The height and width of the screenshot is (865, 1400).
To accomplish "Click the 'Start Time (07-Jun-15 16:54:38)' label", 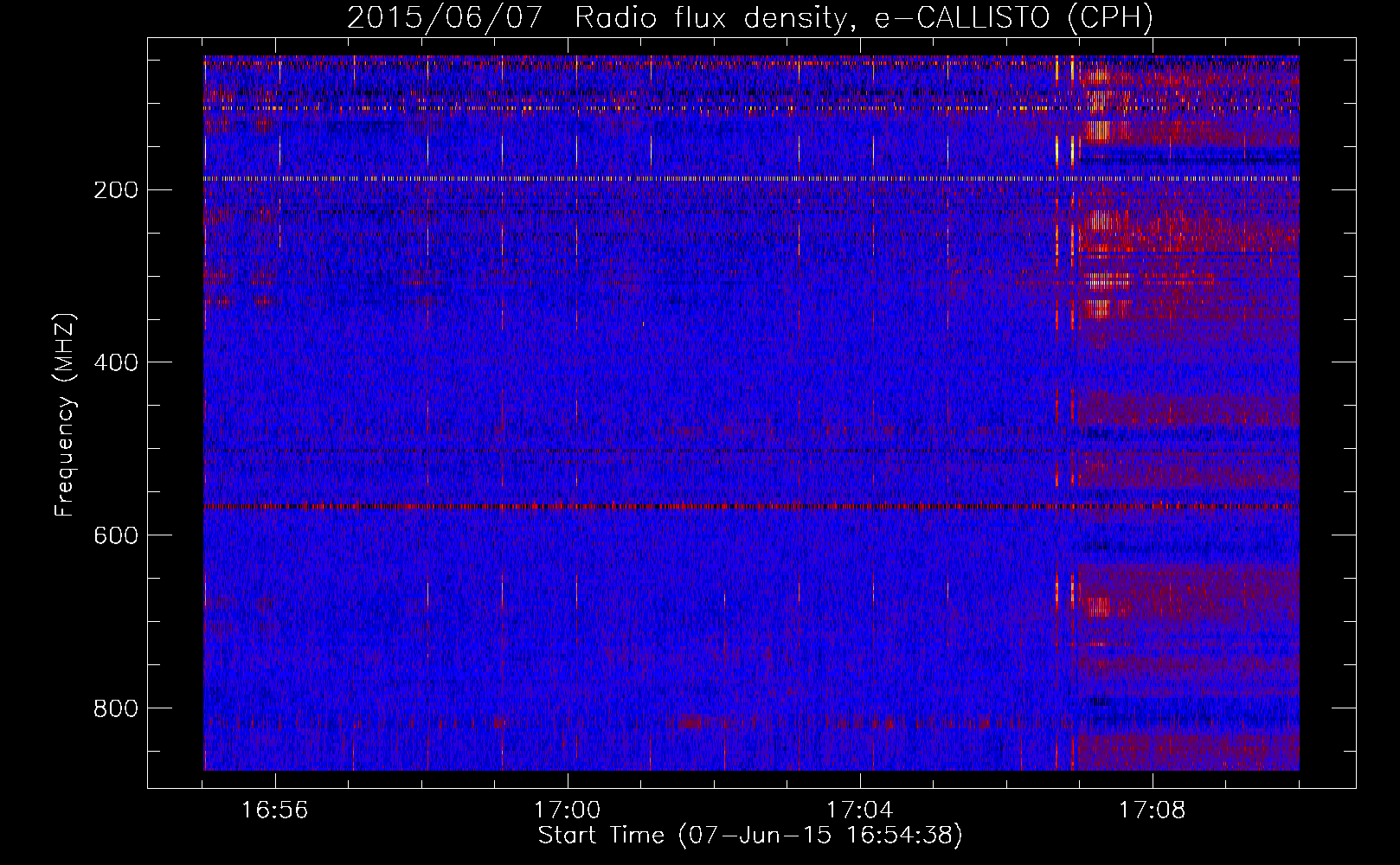I will pyautogui.click(x=750, y=836).
